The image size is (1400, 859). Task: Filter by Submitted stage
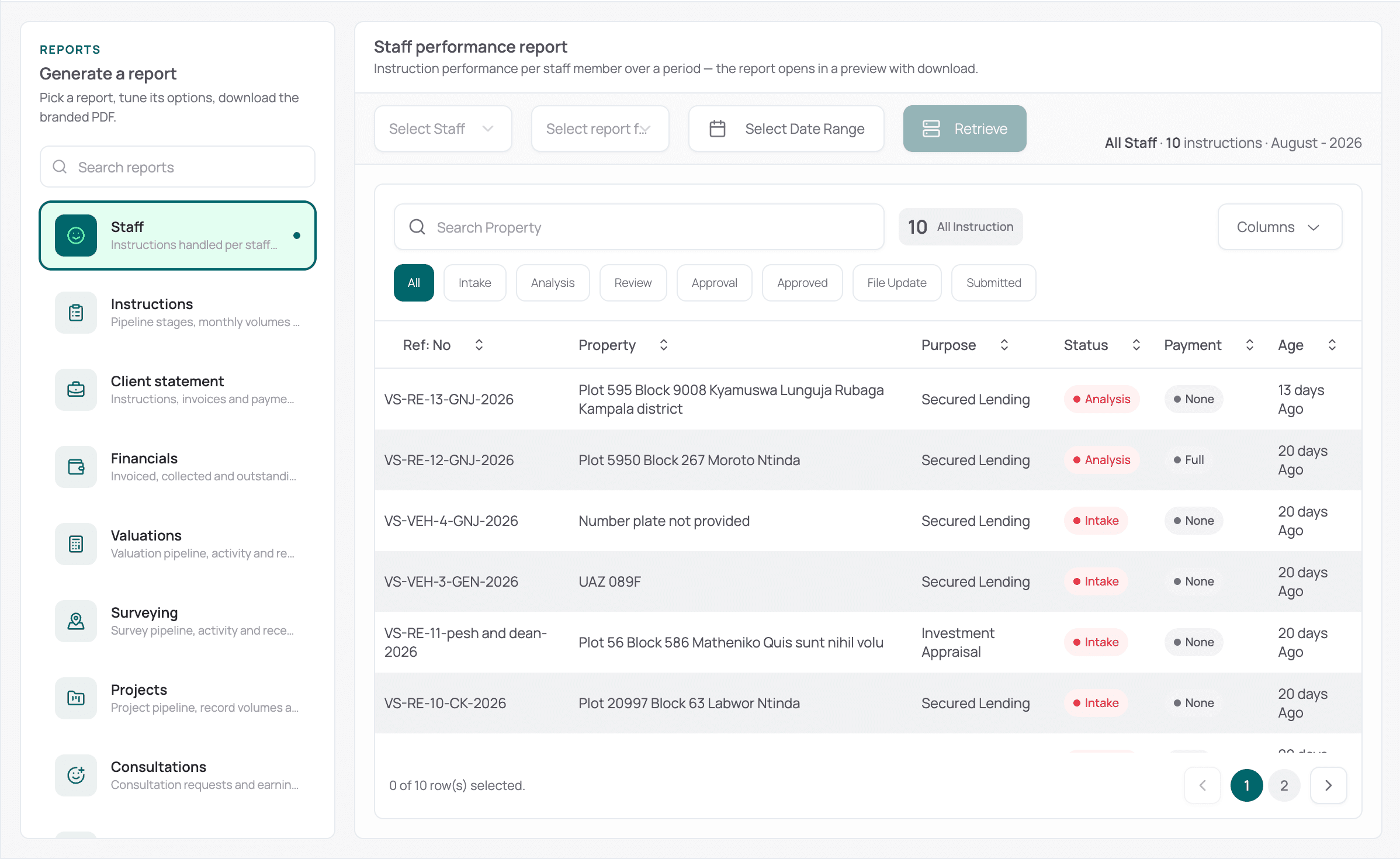tap(993, 283)
